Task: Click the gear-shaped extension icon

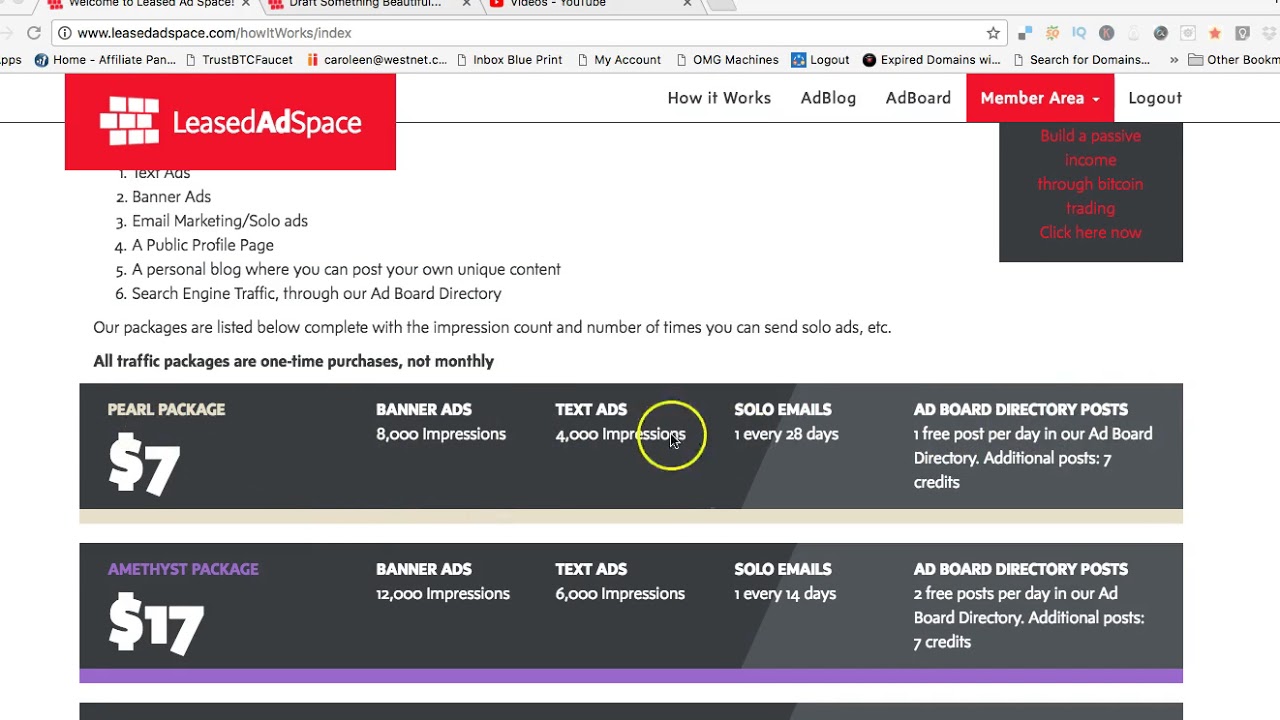Action: (1188, 33)
